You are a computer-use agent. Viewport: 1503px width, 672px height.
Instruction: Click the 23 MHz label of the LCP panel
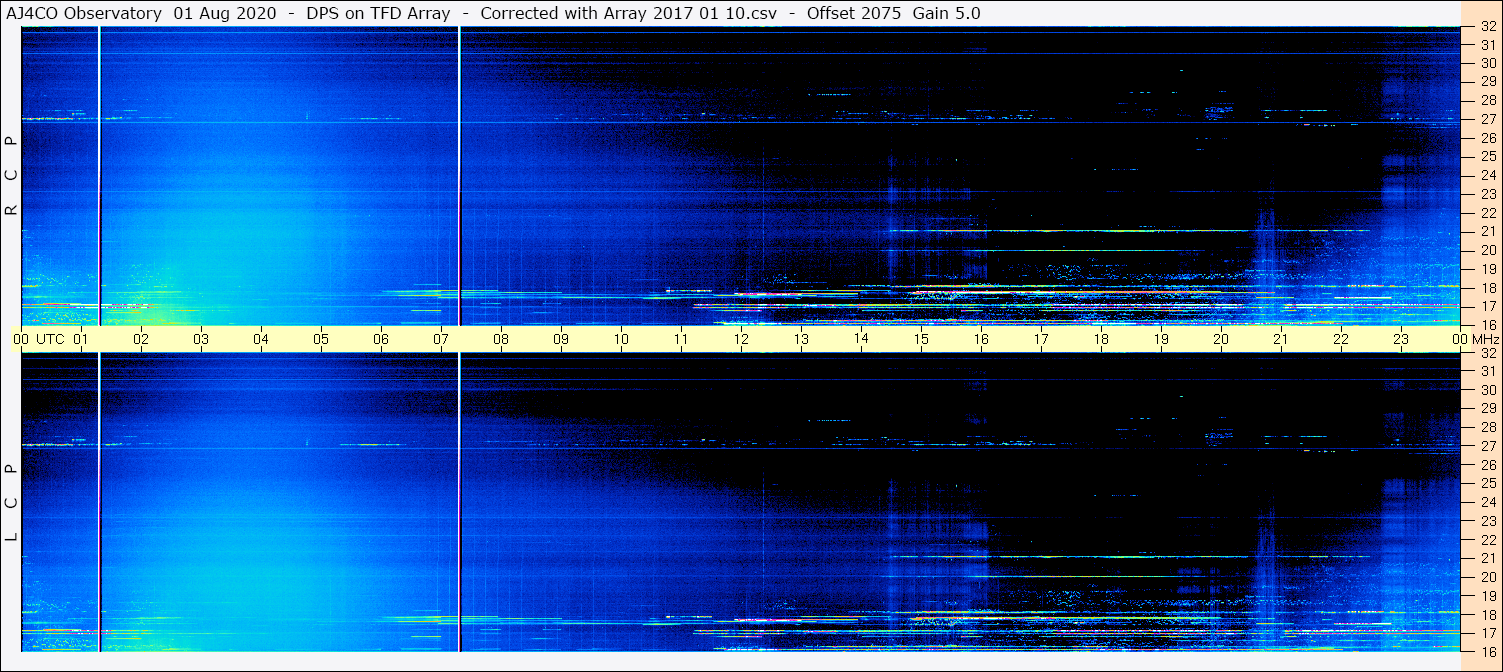tap(1488, 521)
